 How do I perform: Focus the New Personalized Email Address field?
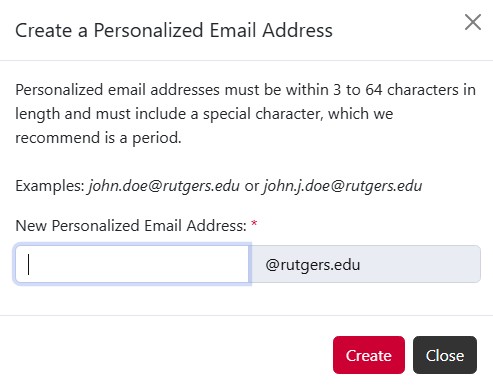click(132, 264)
